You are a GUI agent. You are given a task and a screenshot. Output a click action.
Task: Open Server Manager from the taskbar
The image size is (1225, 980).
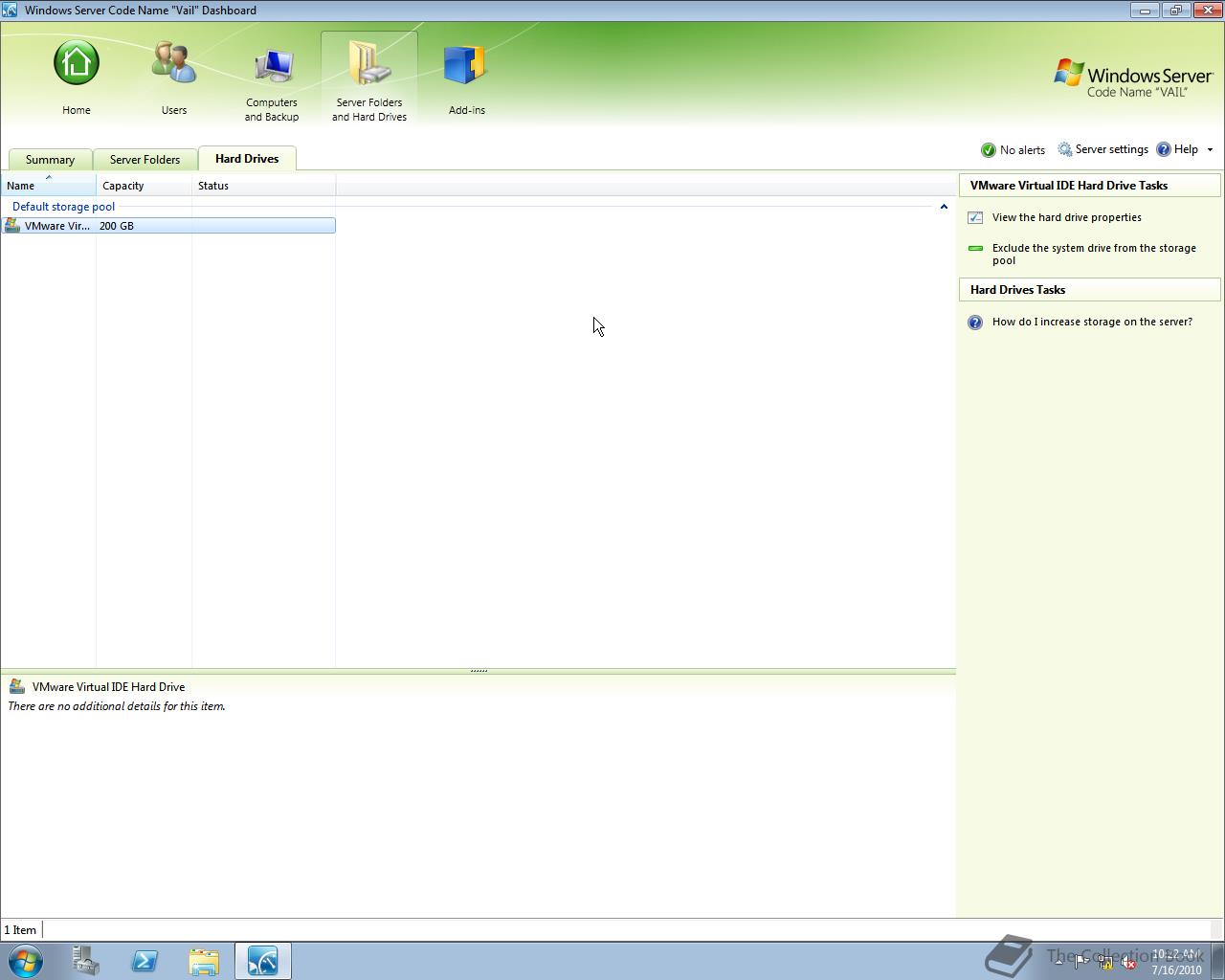(85, 961)
